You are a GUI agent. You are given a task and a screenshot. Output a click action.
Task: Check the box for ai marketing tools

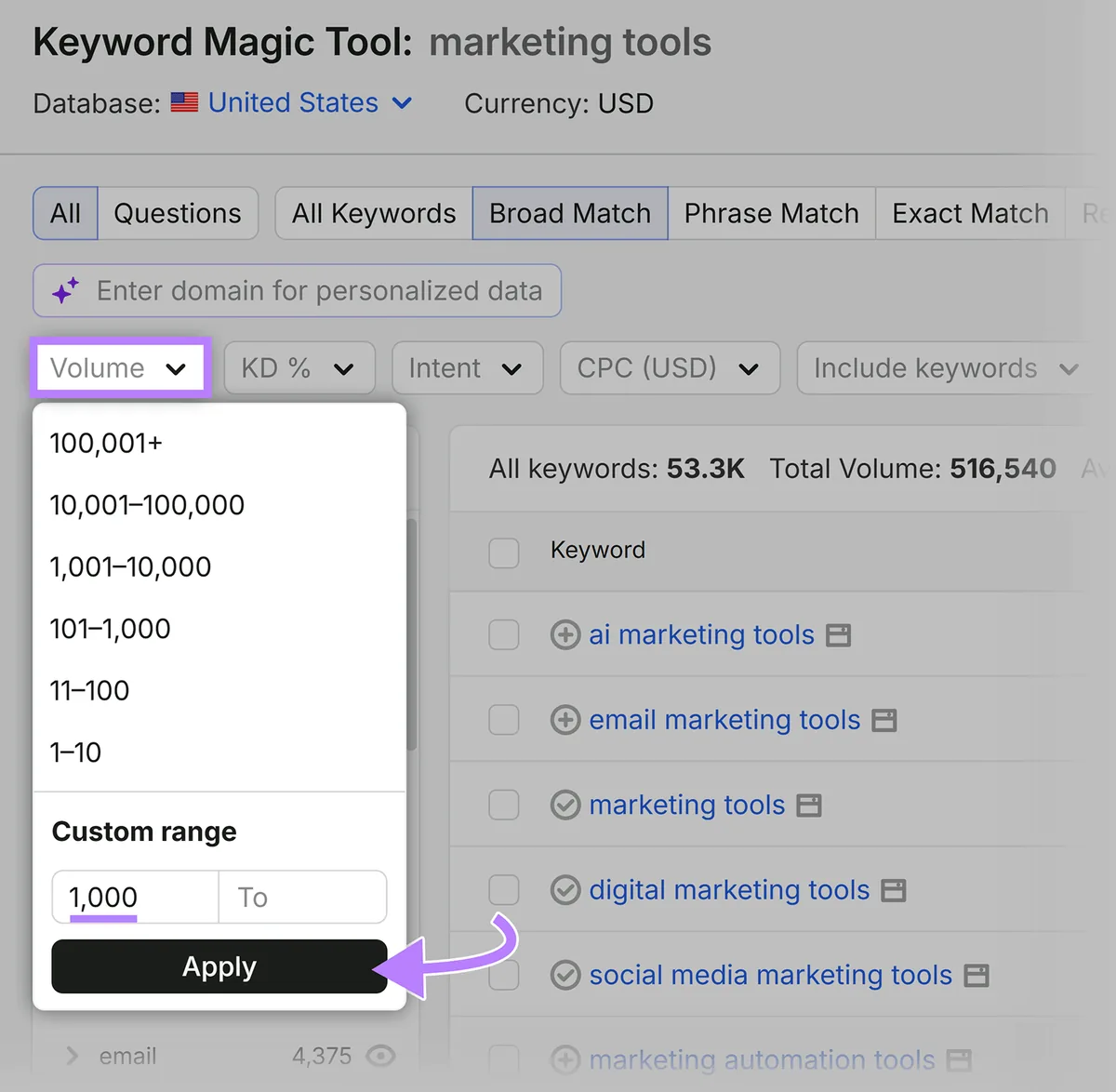(x=504, y=635)
